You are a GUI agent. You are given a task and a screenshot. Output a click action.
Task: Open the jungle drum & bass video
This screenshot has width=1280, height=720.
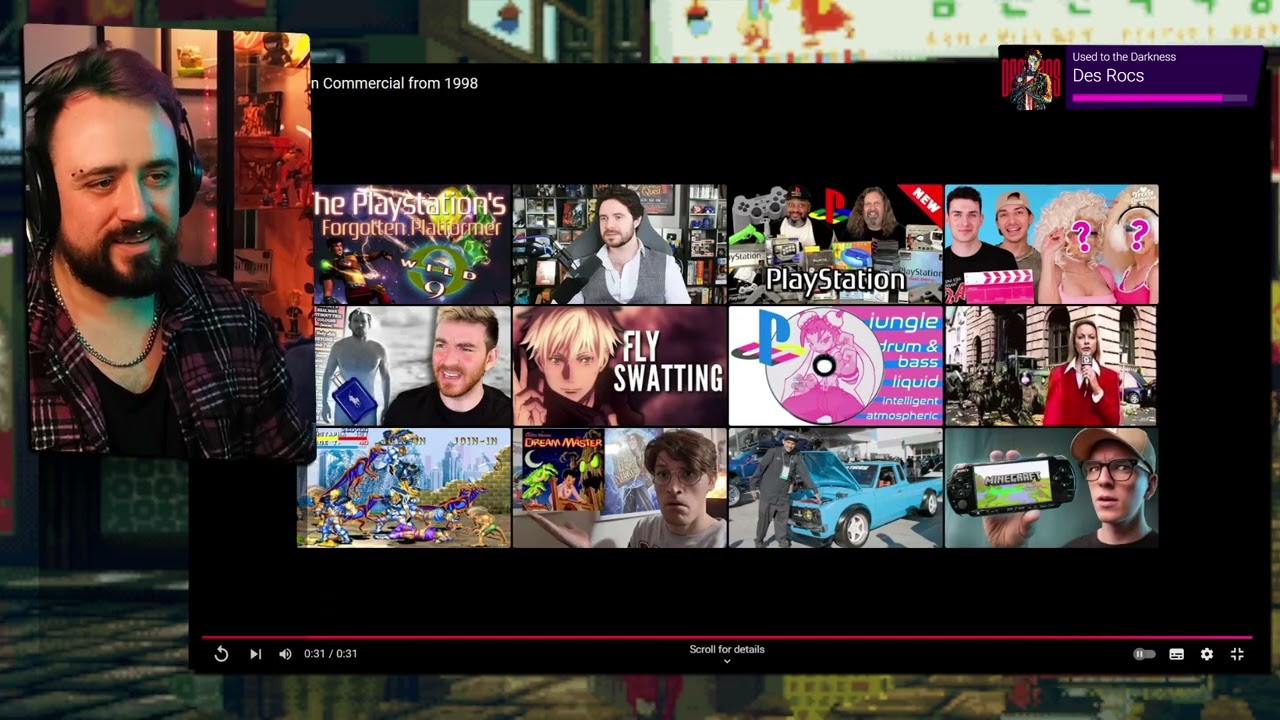836,366
